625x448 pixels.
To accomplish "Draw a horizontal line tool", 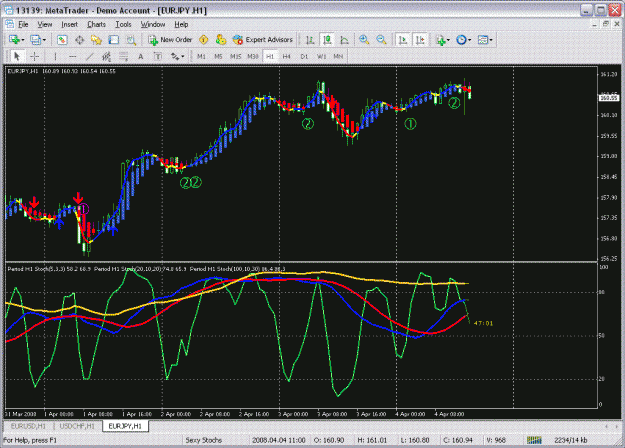I will [x=72, y=57].
